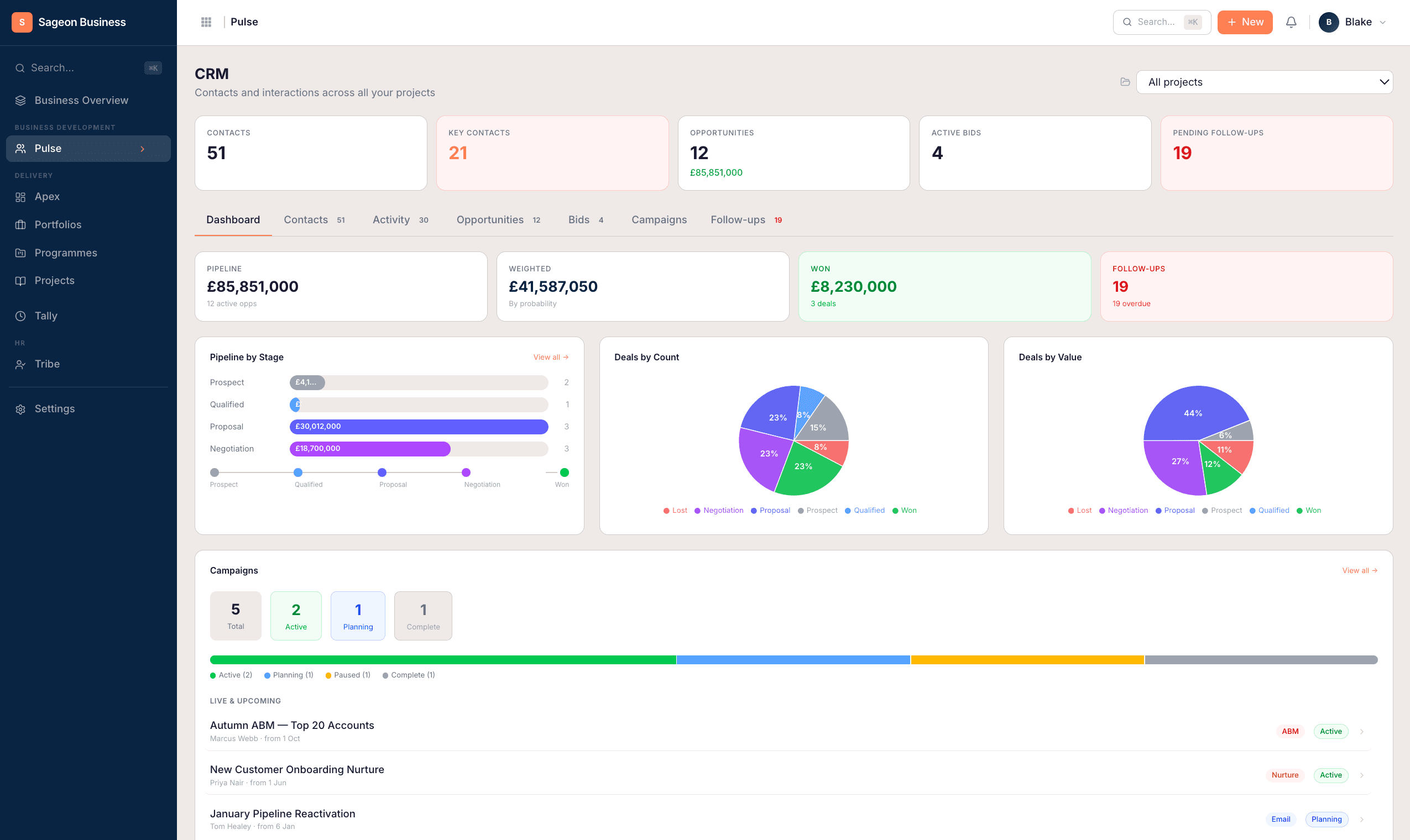Click the Complete campaigns count tile
Viewport: 1410px width, 840px height.
423,616
